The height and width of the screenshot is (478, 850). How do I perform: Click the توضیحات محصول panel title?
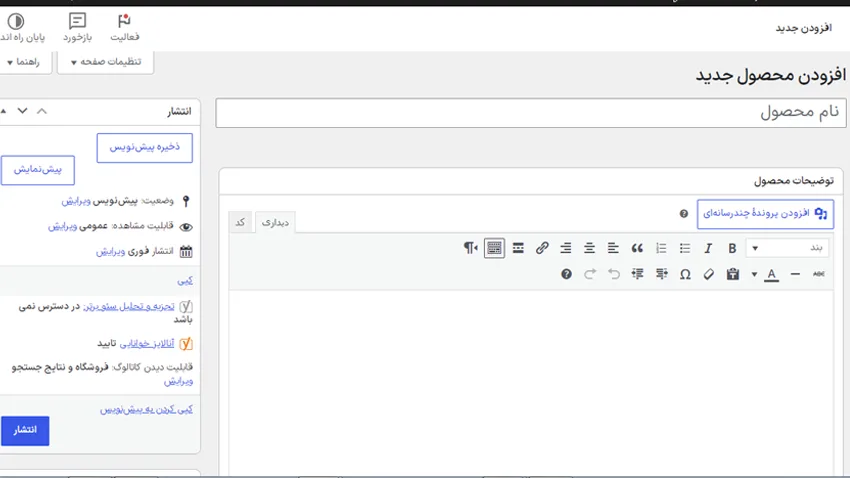[x=794, y=180]
